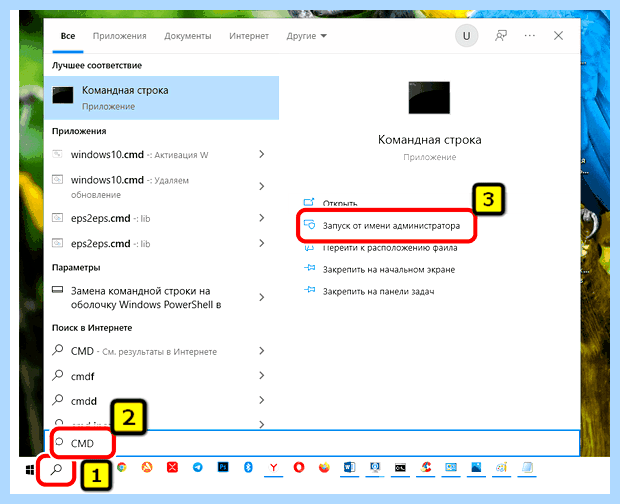
Task: Click the search box containing CMD
Action: pos(312,443)
